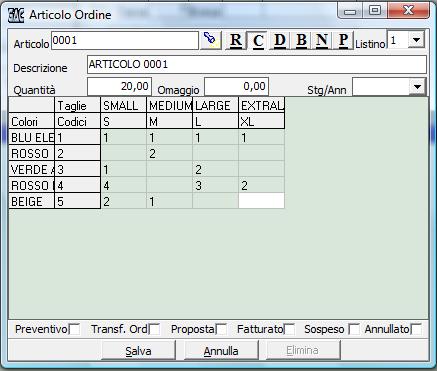Focus the Descrizione text field
This screenshot has height=371, width=437.
point(257,64)
